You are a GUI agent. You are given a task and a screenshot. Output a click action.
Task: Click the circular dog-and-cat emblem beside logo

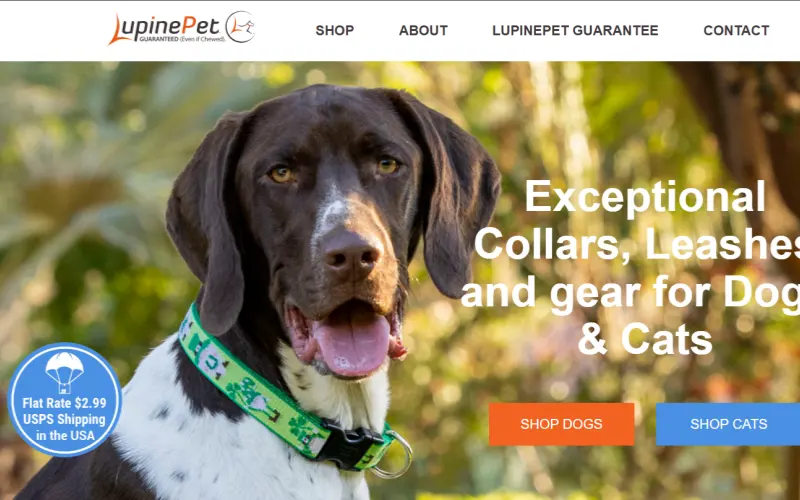pyautogui.click(x=240, y=27)
